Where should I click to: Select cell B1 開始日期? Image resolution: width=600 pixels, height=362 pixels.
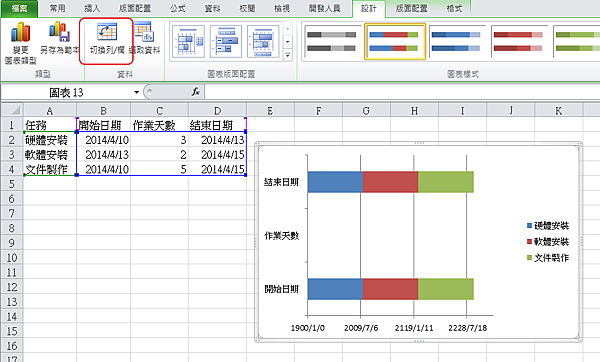click(103, 125)
